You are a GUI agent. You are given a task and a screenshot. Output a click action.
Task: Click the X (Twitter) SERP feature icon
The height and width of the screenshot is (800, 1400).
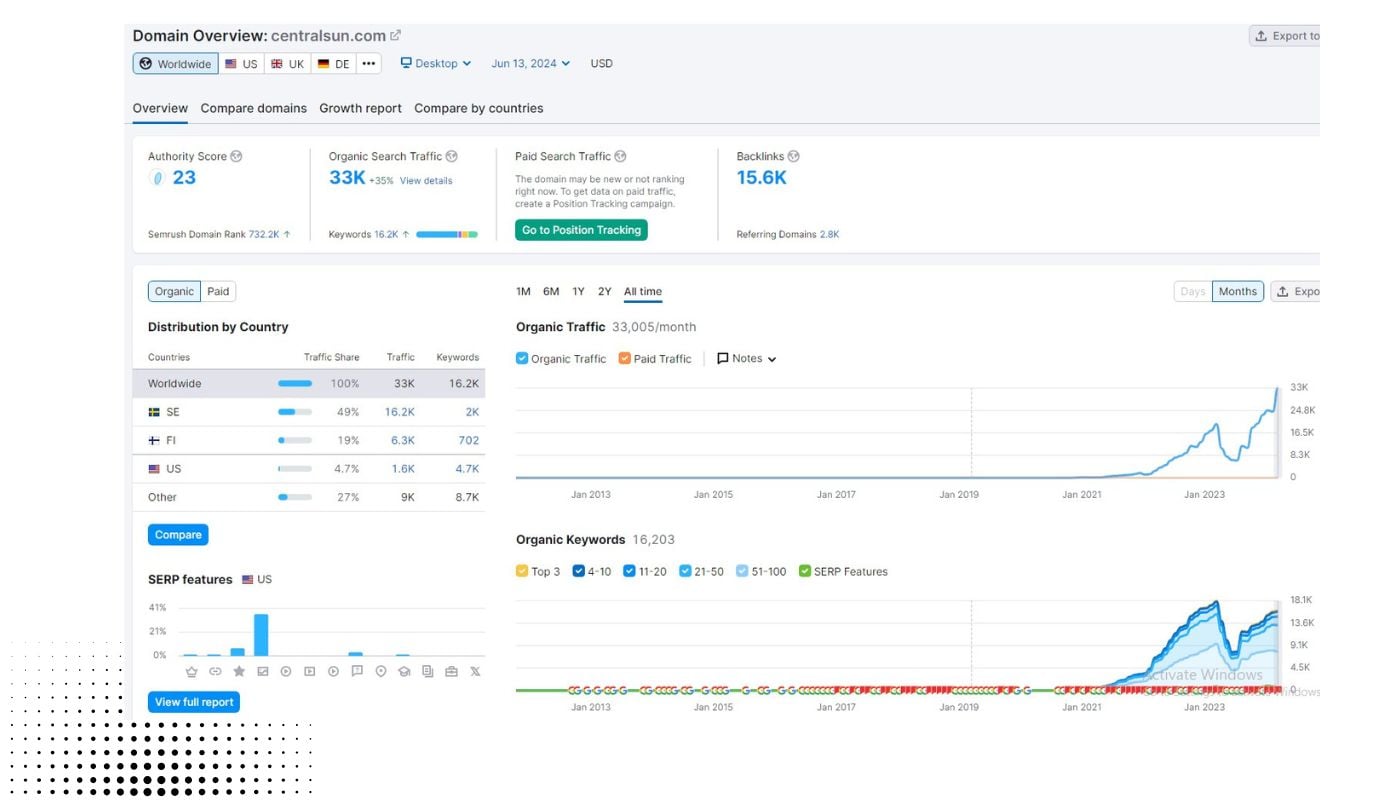point(475,672)
